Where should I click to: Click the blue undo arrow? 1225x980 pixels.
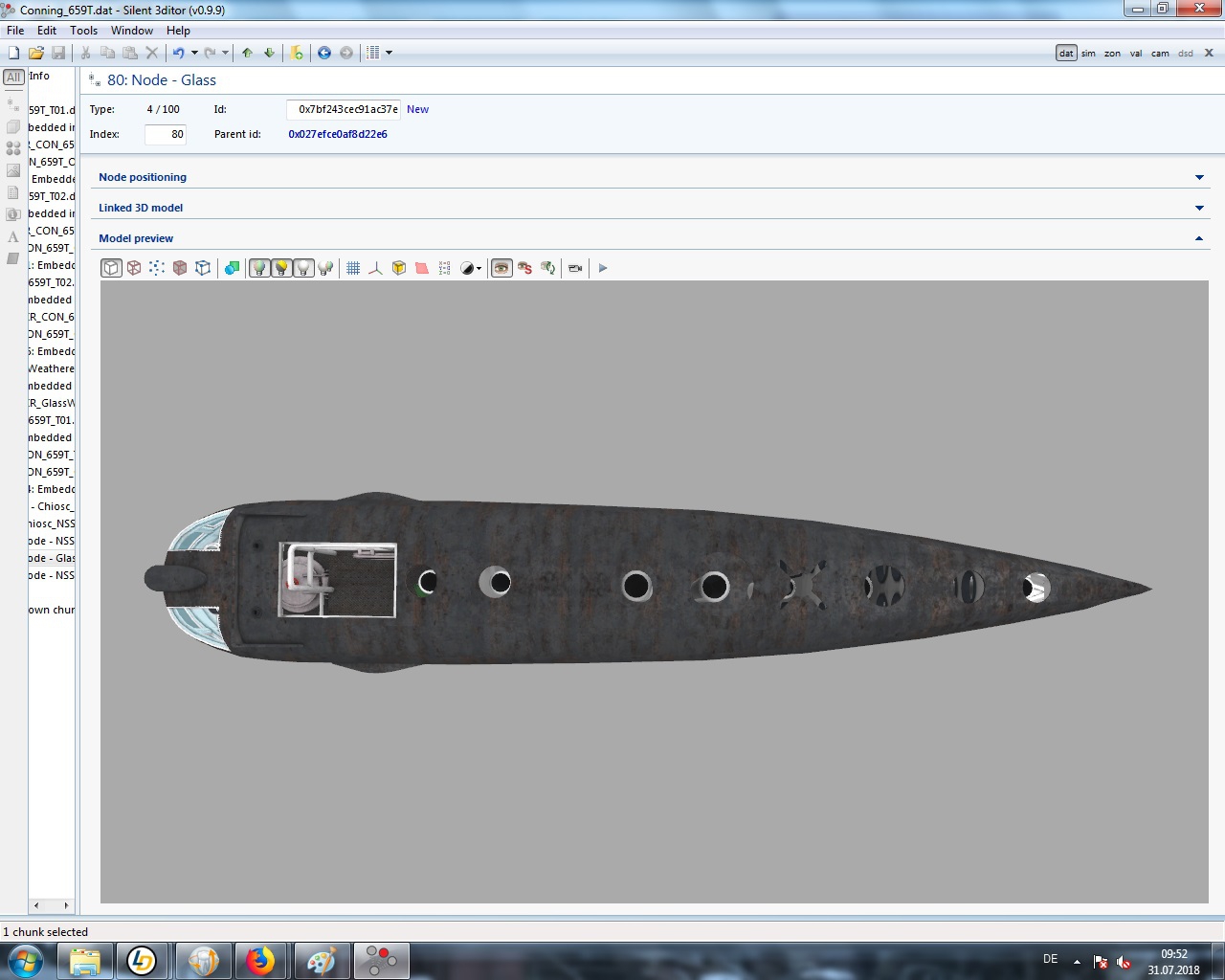click(x=178, y=53)
